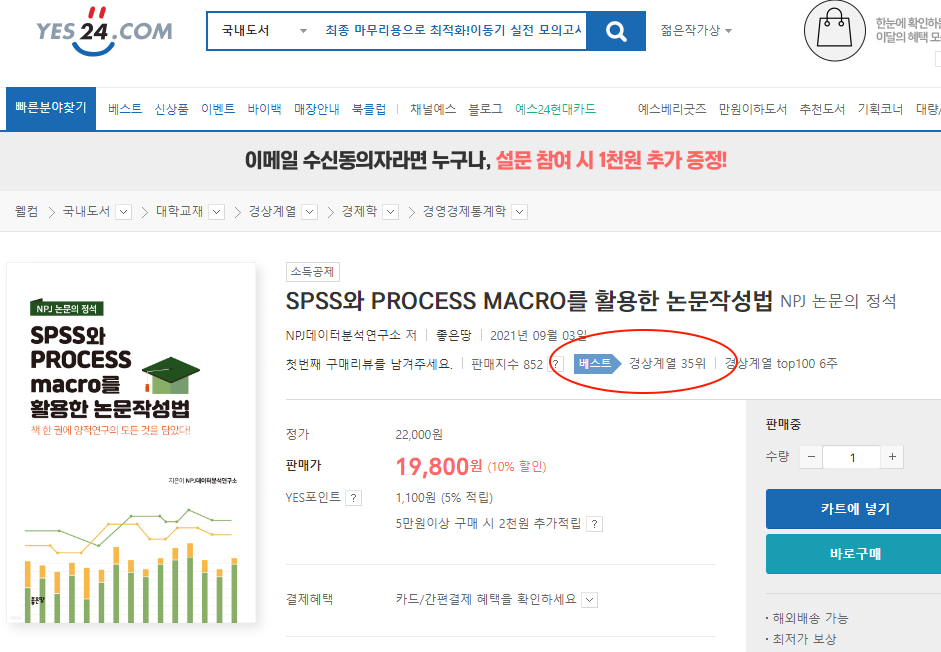
Task: Open 경상계열 35위 ranking link
Action: click(667, 364)
